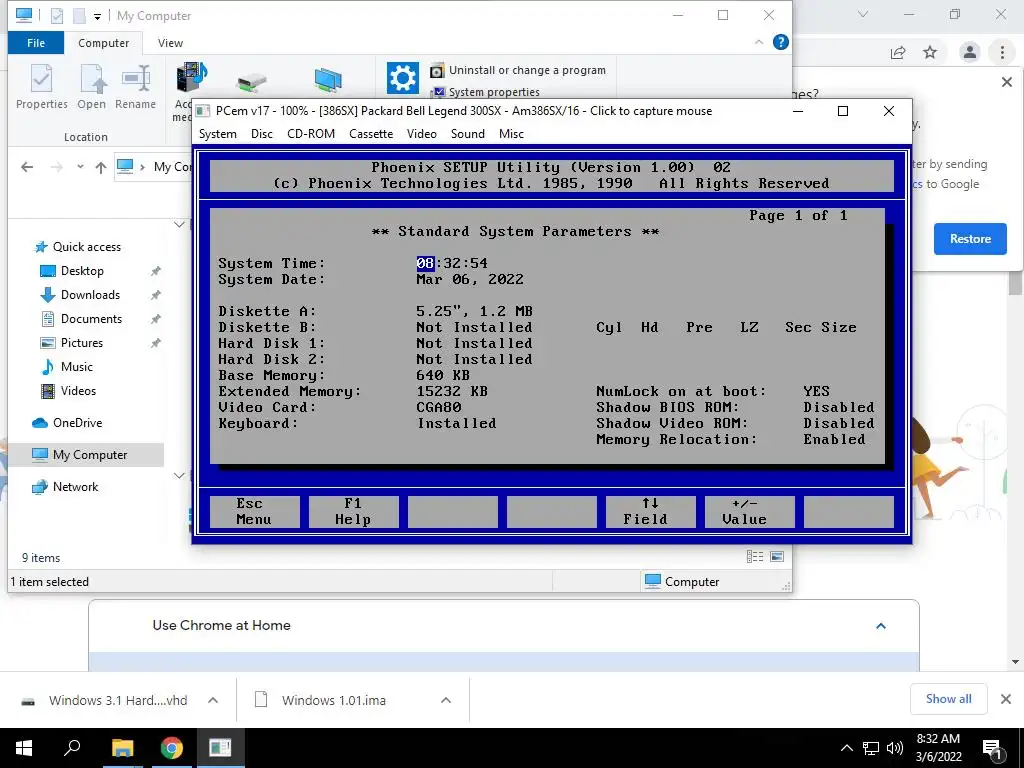Screen dimensions: 1024x768
Task: Dismiss the Chrome restore popup
Action: pyautogui.click(x=1006, y=82)
